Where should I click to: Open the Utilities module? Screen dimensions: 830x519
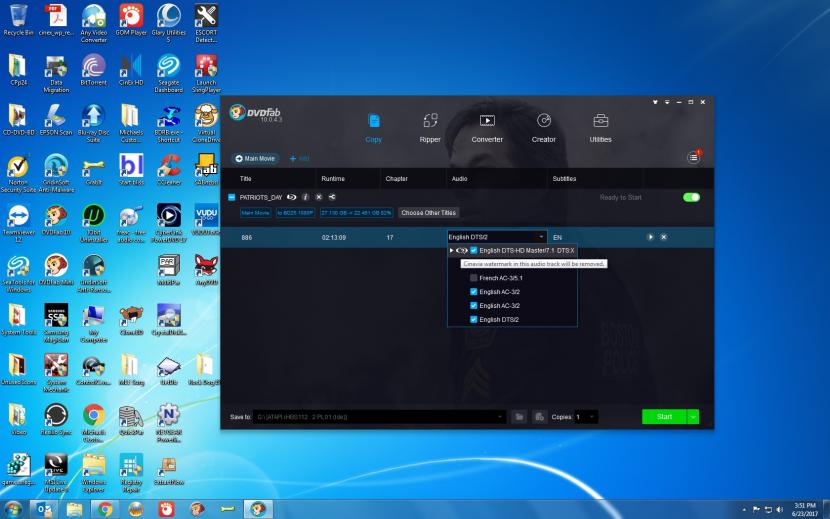pos(600,127)
